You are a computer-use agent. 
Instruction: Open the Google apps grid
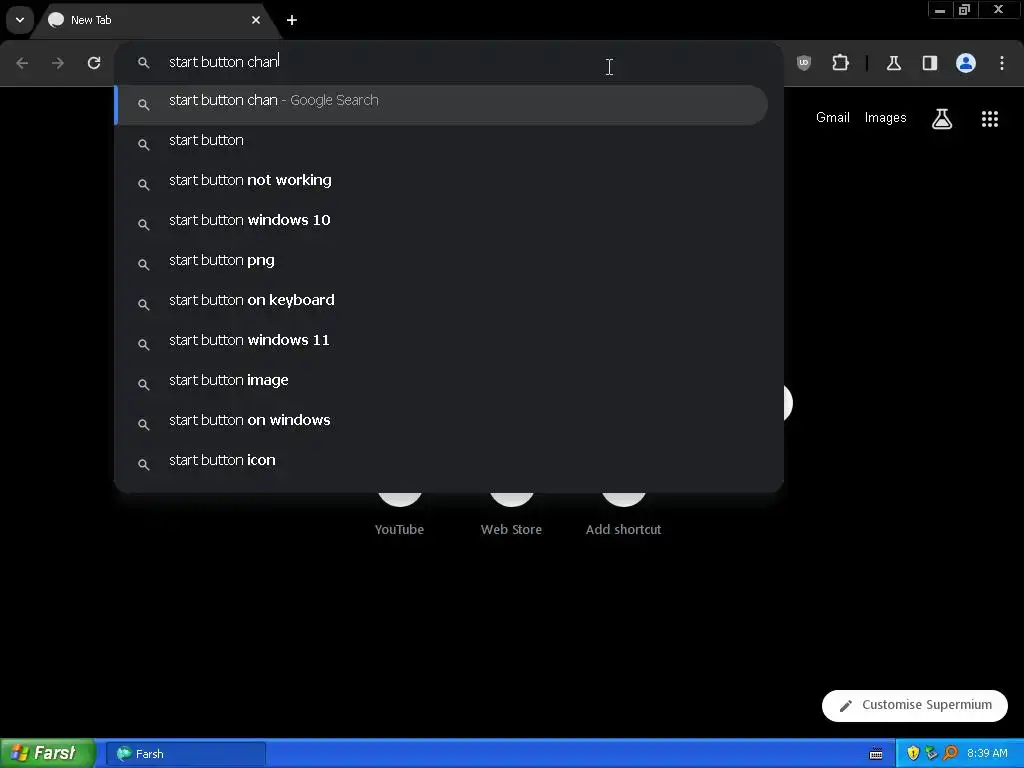pos(990,118)
